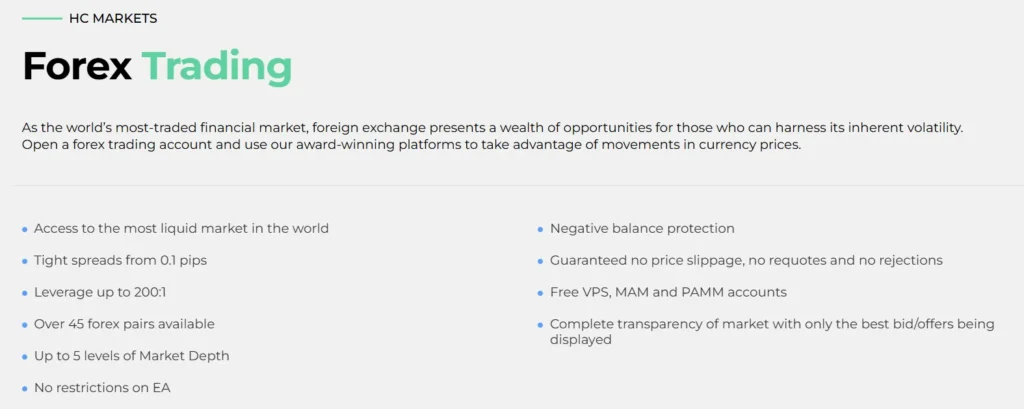This screenshot has width=1024, height=409.
Task: Click the blue bullet before "Negative balance protection"
Action: (541, 230)
